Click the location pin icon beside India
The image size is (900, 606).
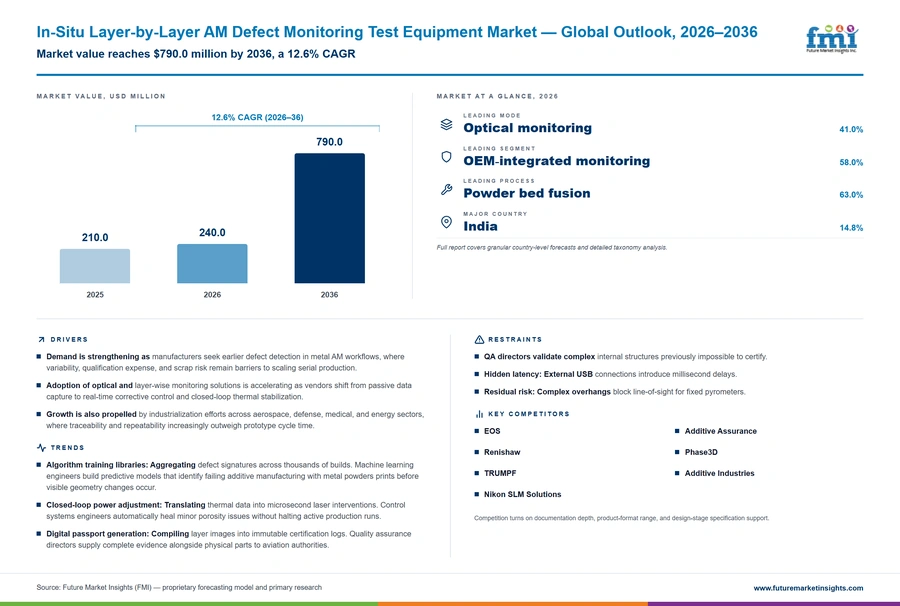pos(446,222)
